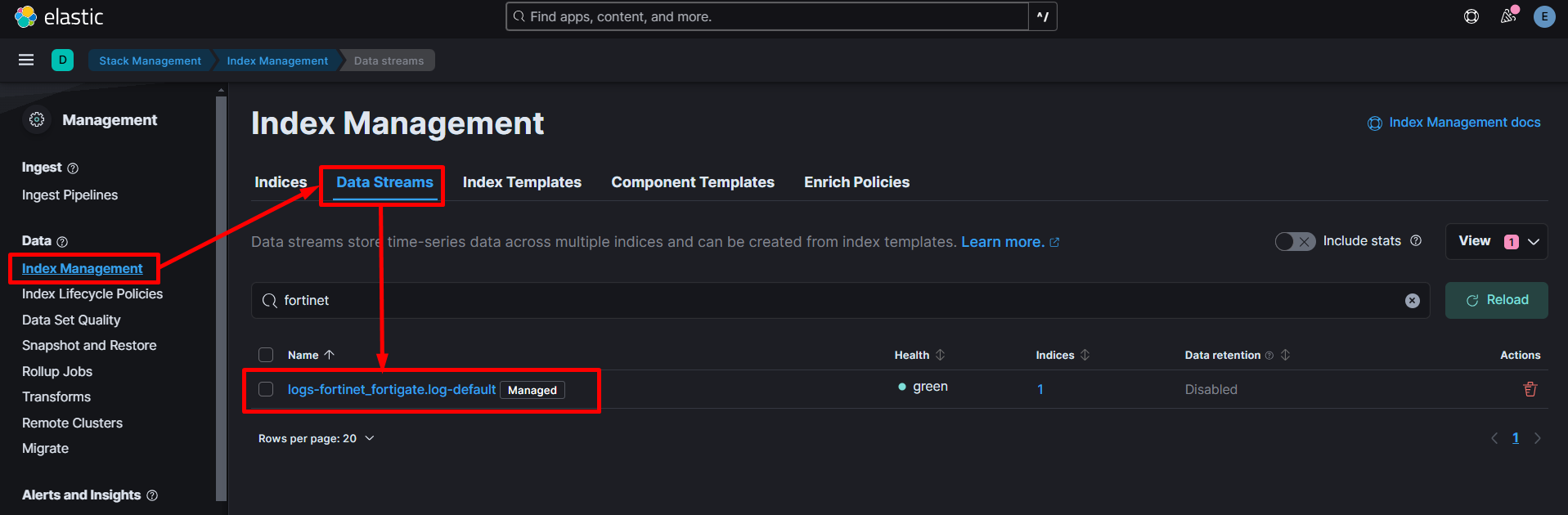
Task: Switch to the Index Templates tab
Action: pos(522,182)
